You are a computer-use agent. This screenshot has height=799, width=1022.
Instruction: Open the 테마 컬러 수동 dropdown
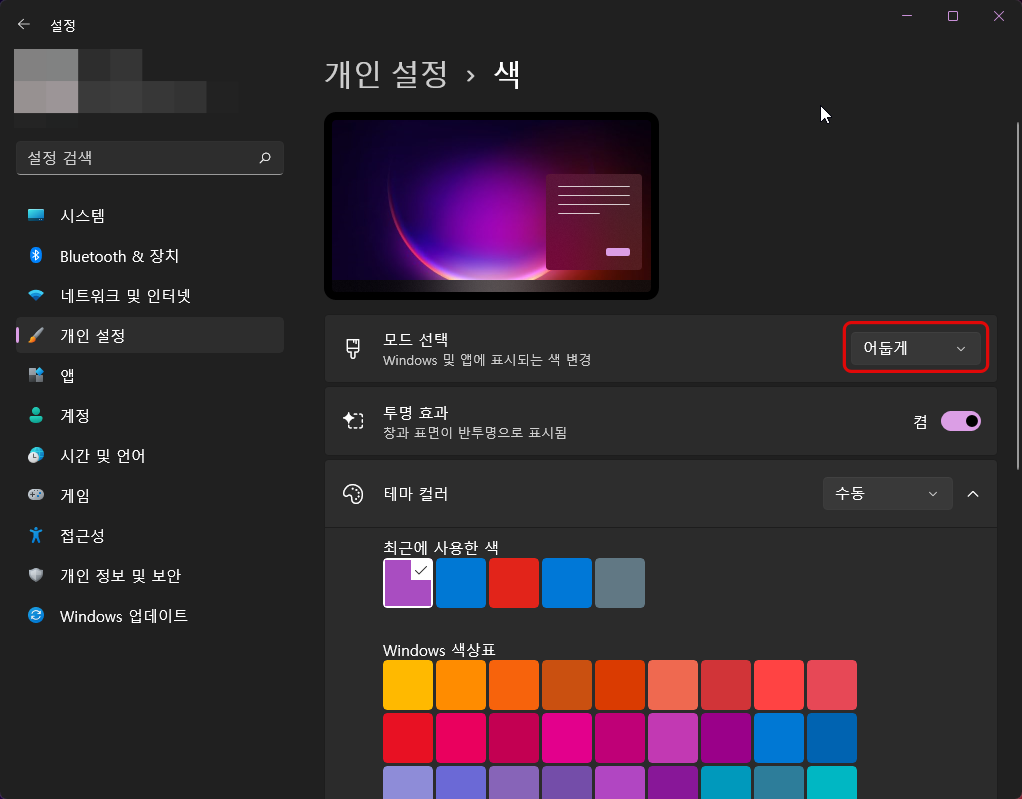[886, 492]
